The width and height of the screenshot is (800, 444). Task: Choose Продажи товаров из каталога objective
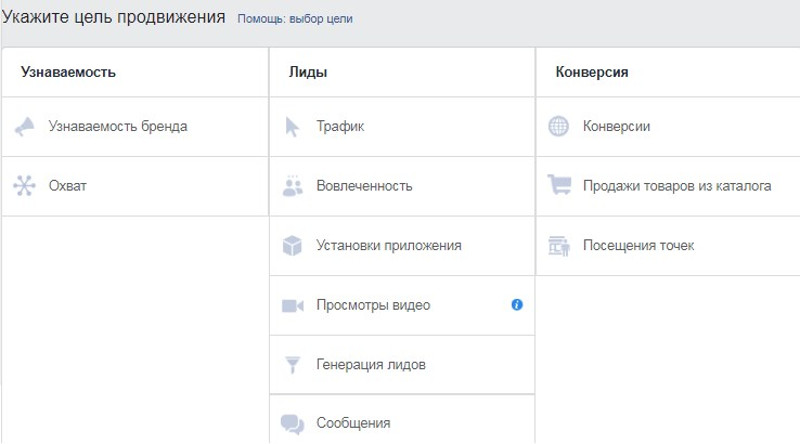tap(668, 186)
